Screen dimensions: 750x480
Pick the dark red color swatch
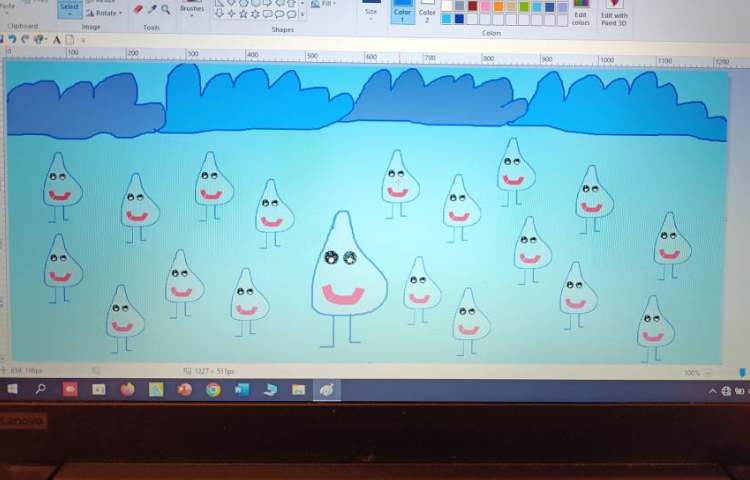click(x=472, y=5)
